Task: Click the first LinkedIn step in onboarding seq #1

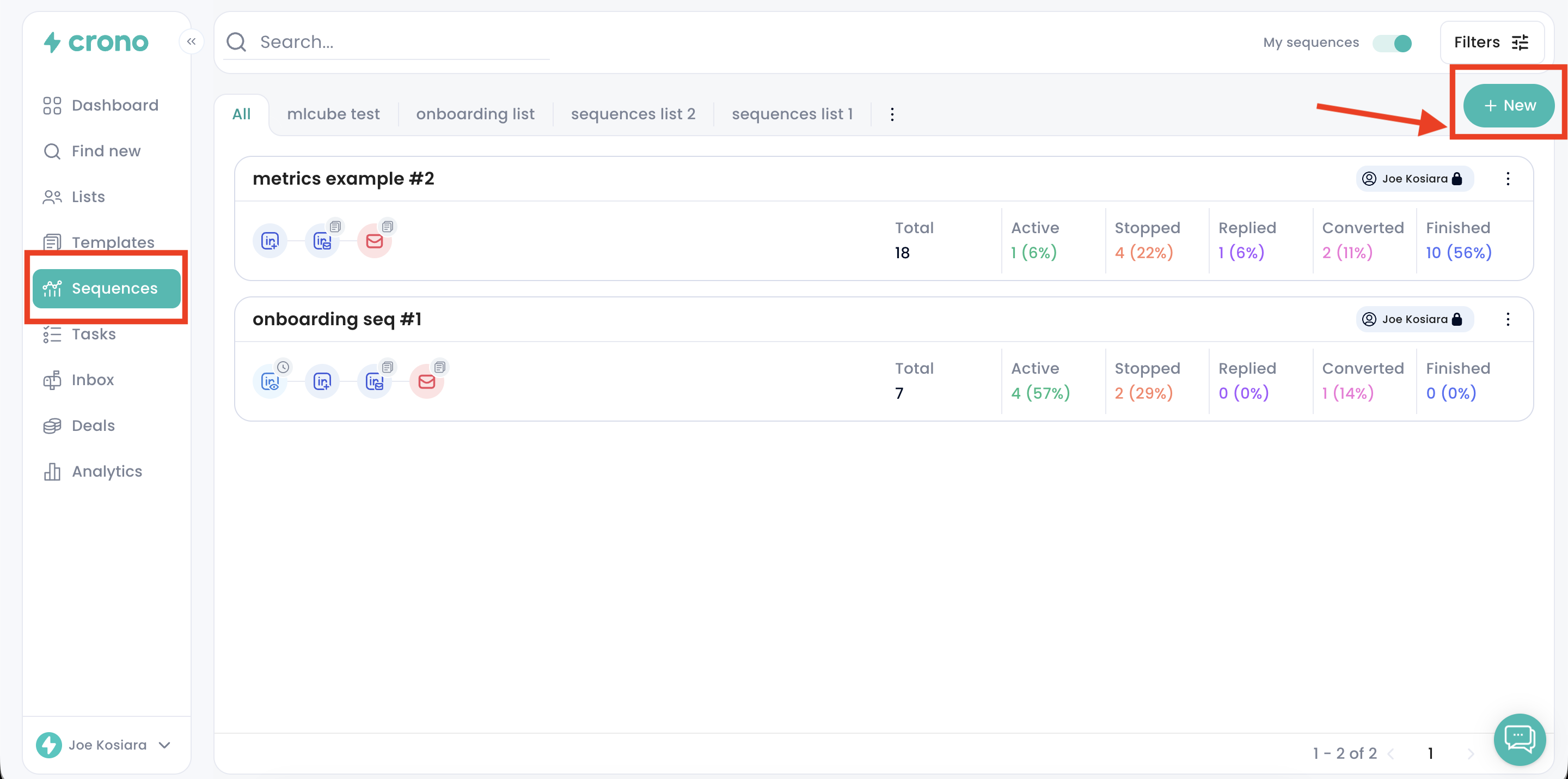Action: tap(269, 382)
